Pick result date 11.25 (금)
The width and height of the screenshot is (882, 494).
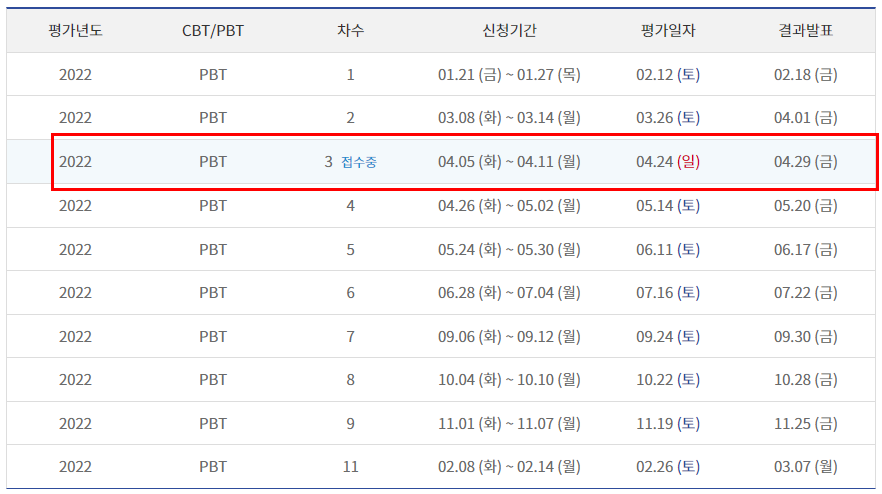[x=806, y=424]
